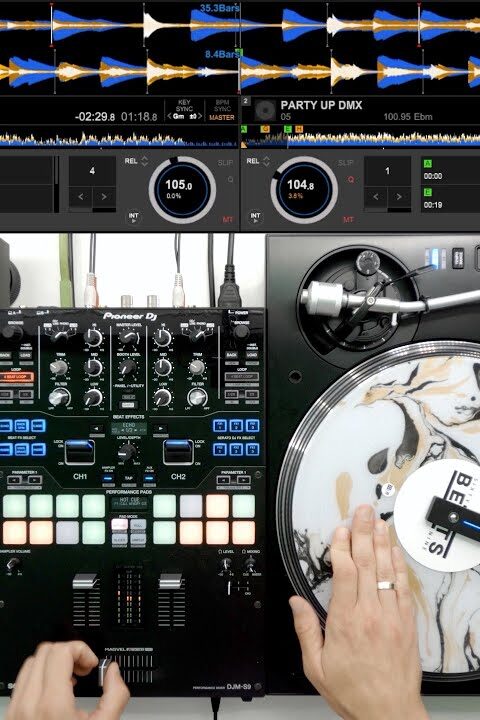Seek in the left deck track overview waveform
480x720 pixels.
[x=119, y=138]
